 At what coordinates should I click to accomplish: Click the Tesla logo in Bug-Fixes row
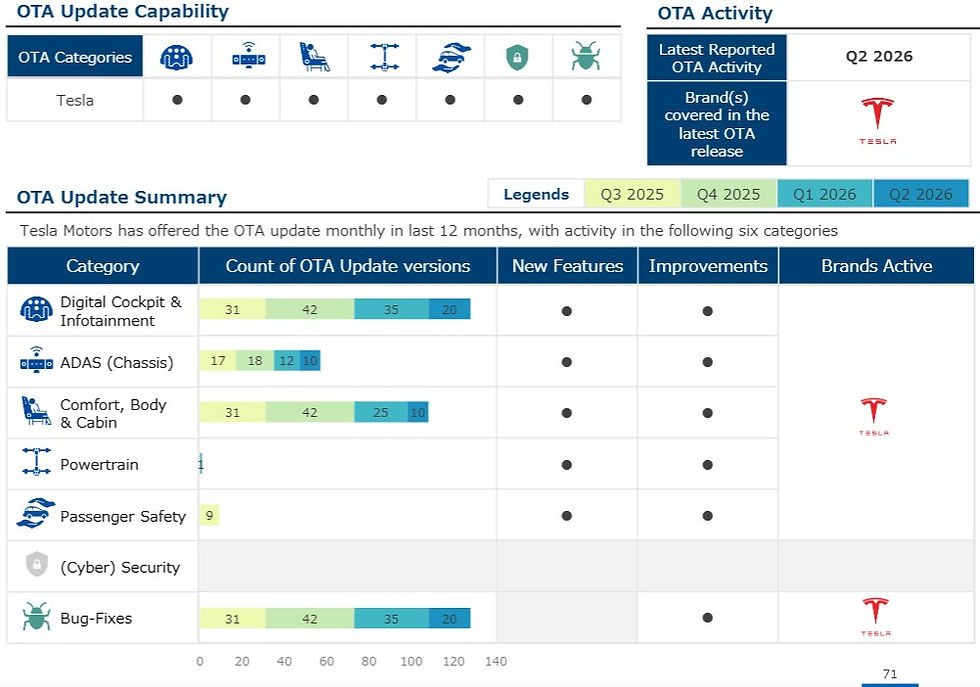[875, 617]
